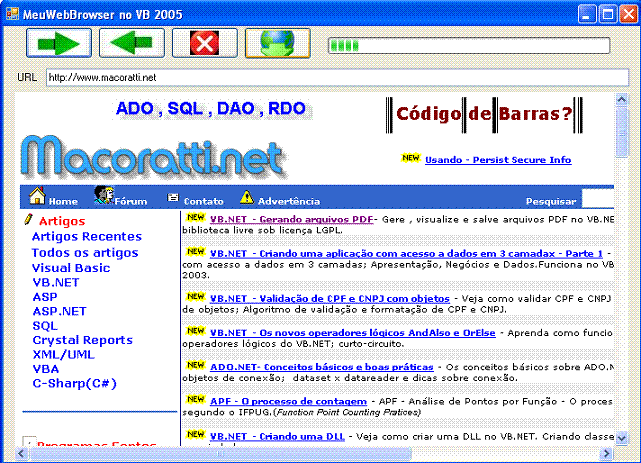The height and width of the screenshot is (463, 641).
Task: Click the page loading progress bar
Action: (469, 45)
